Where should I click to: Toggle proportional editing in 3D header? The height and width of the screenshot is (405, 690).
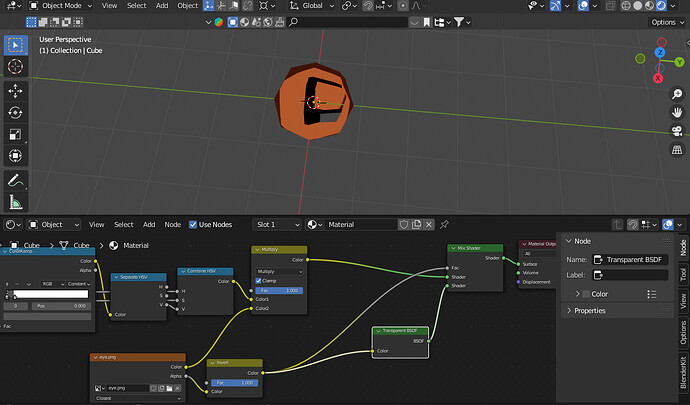(402, 6)
